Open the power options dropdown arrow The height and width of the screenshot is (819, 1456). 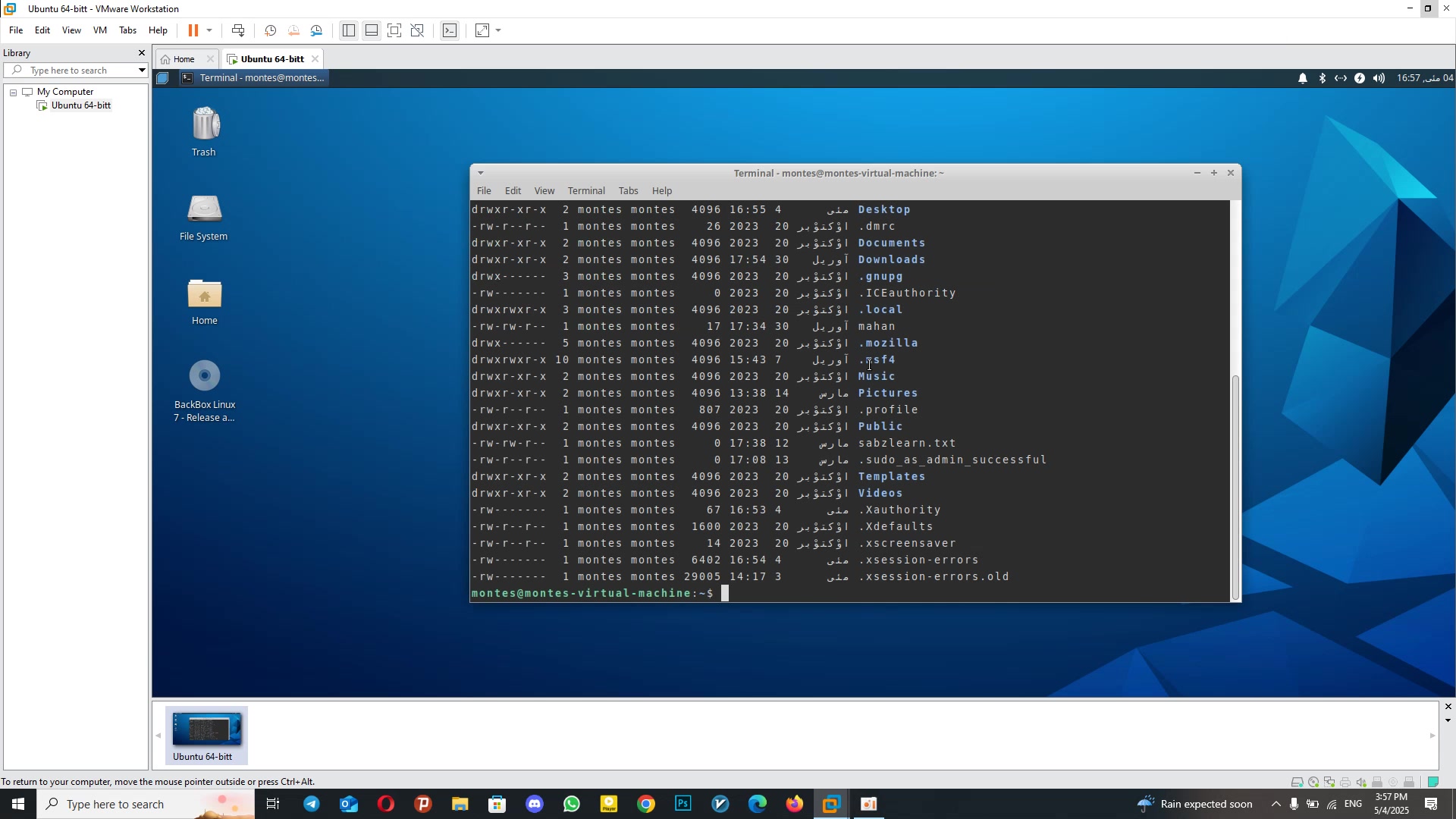209,30
